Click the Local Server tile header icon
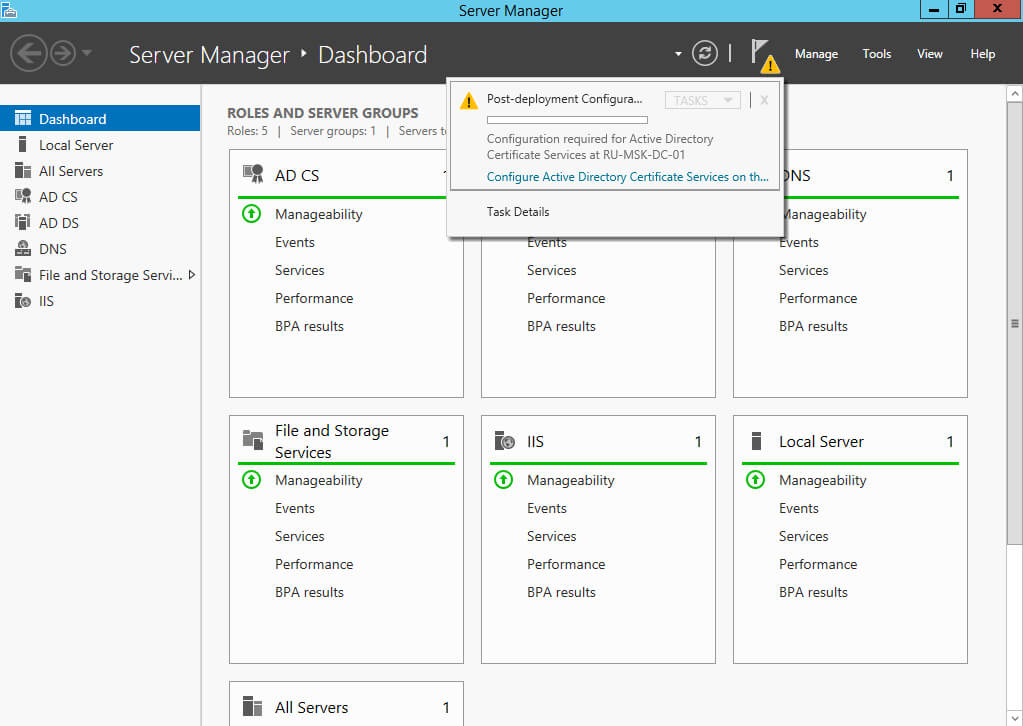The width and height of the screenshot is (1023, 726). (x=757, y=441)
